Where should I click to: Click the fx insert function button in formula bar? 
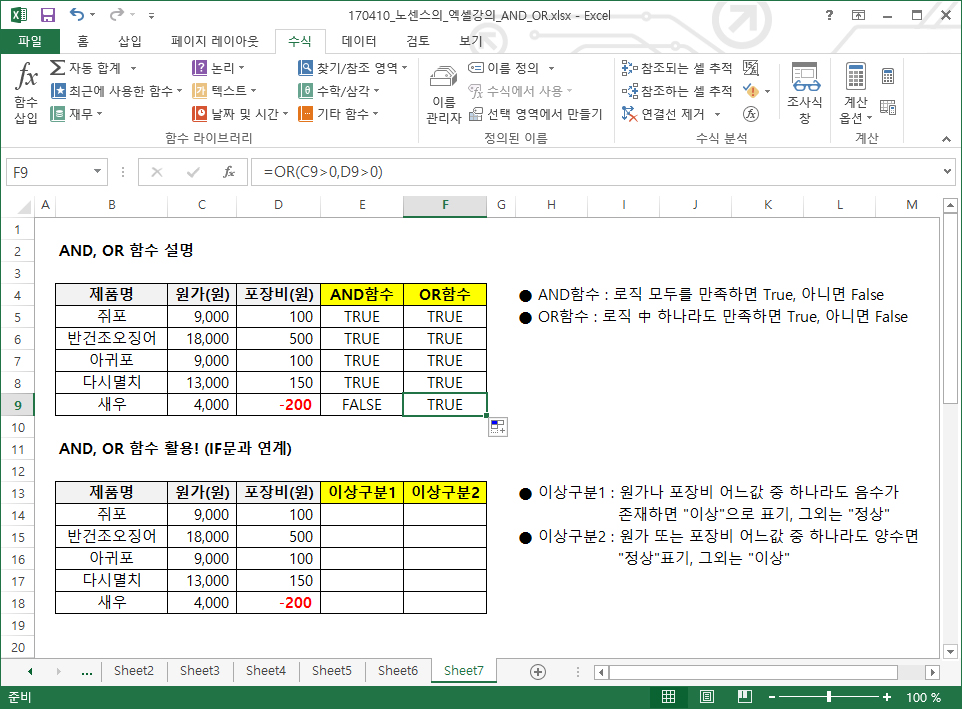[x=229, y=172]
